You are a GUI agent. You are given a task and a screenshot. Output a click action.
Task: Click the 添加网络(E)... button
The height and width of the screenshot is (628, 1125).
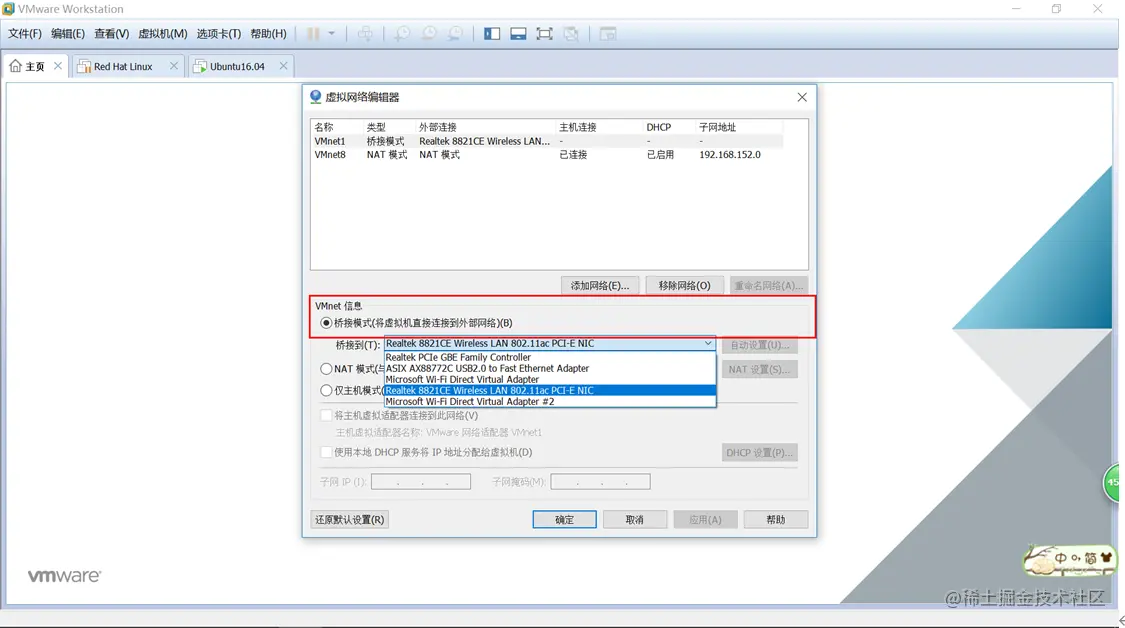point(600,286)
